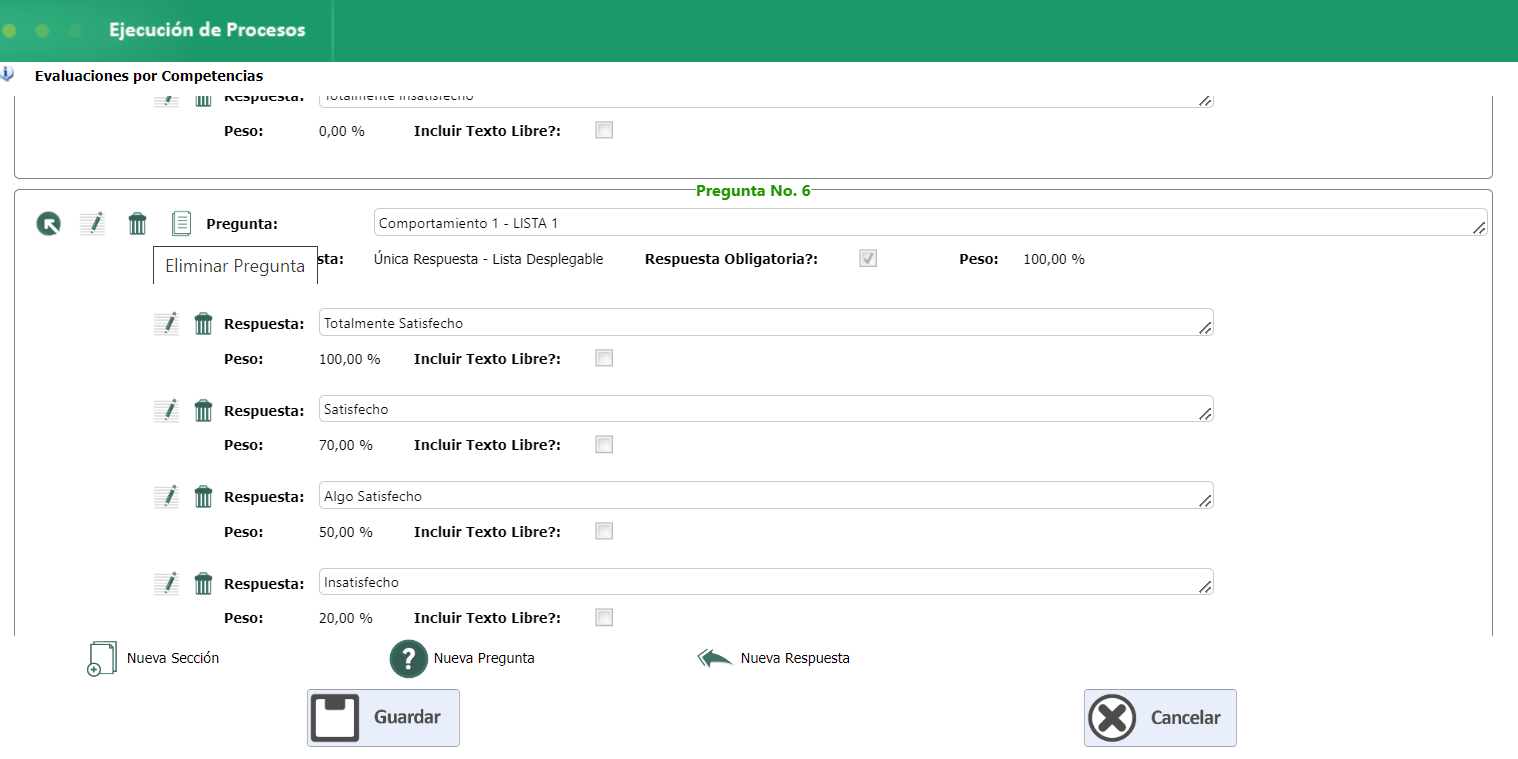The width and height of the screenshot is (1518, 759).
Task: Click the 'Satisfecho' answer text field
Action: [766, 409]
